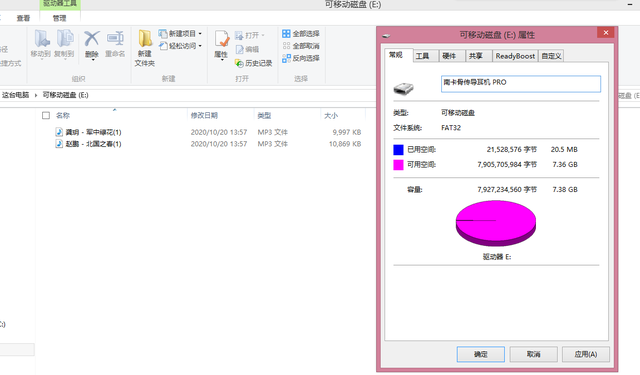Click the Edit (编辑) ribbon button
Screen dimensions: 640x375
247,49
